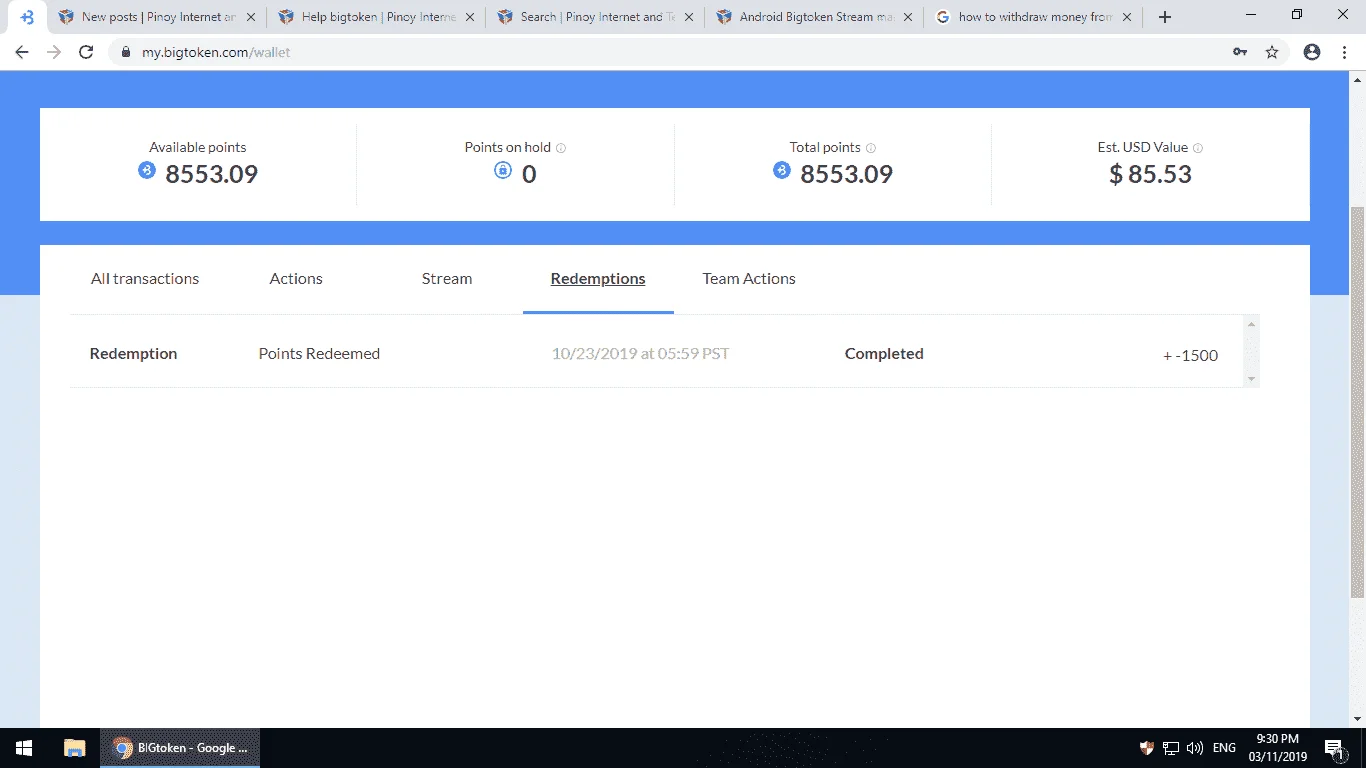The image size is (1366, 768).
Task: Switch to the pinned BIGtoken browser tab
Action: point(26,17)
